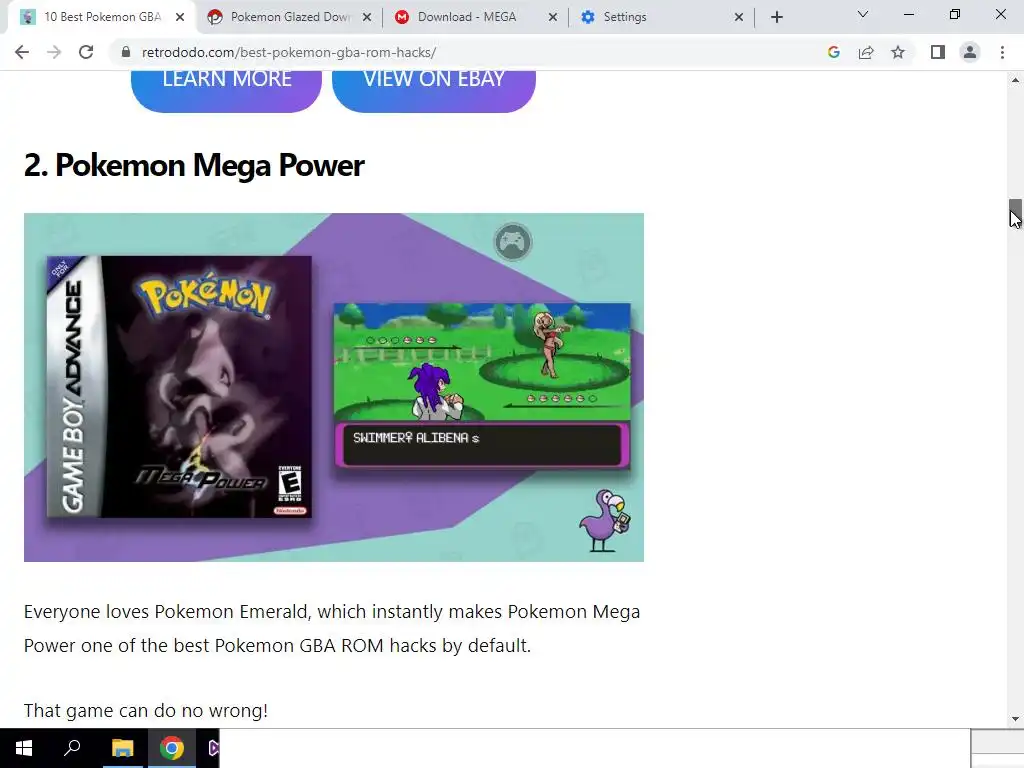View site info via the lock icon
Screen dimensions: 1024x768
pyautogui.click(x=126, y=52)
